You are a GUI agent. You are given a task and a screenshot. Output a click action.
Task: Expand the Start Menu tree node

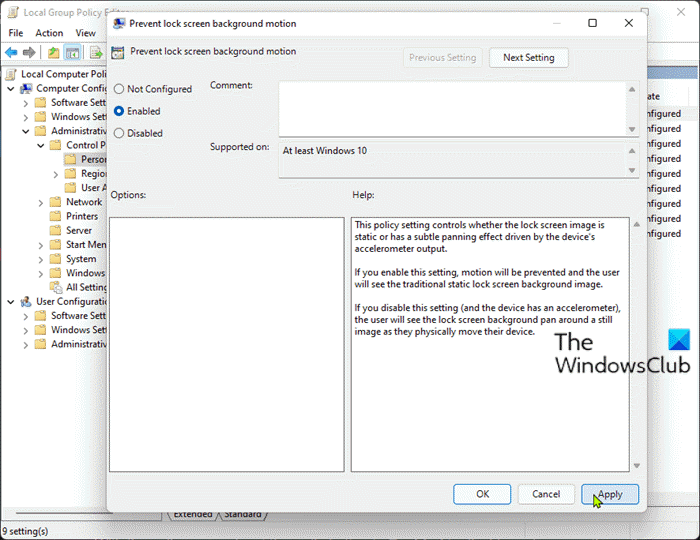point(41,245)
